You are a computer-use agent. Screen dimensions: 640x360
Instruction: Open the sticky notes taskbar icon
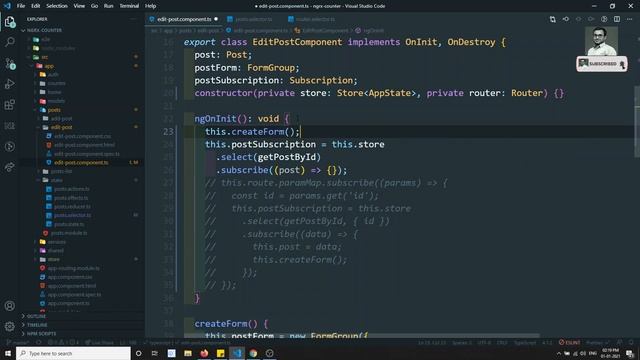(221, 353)
